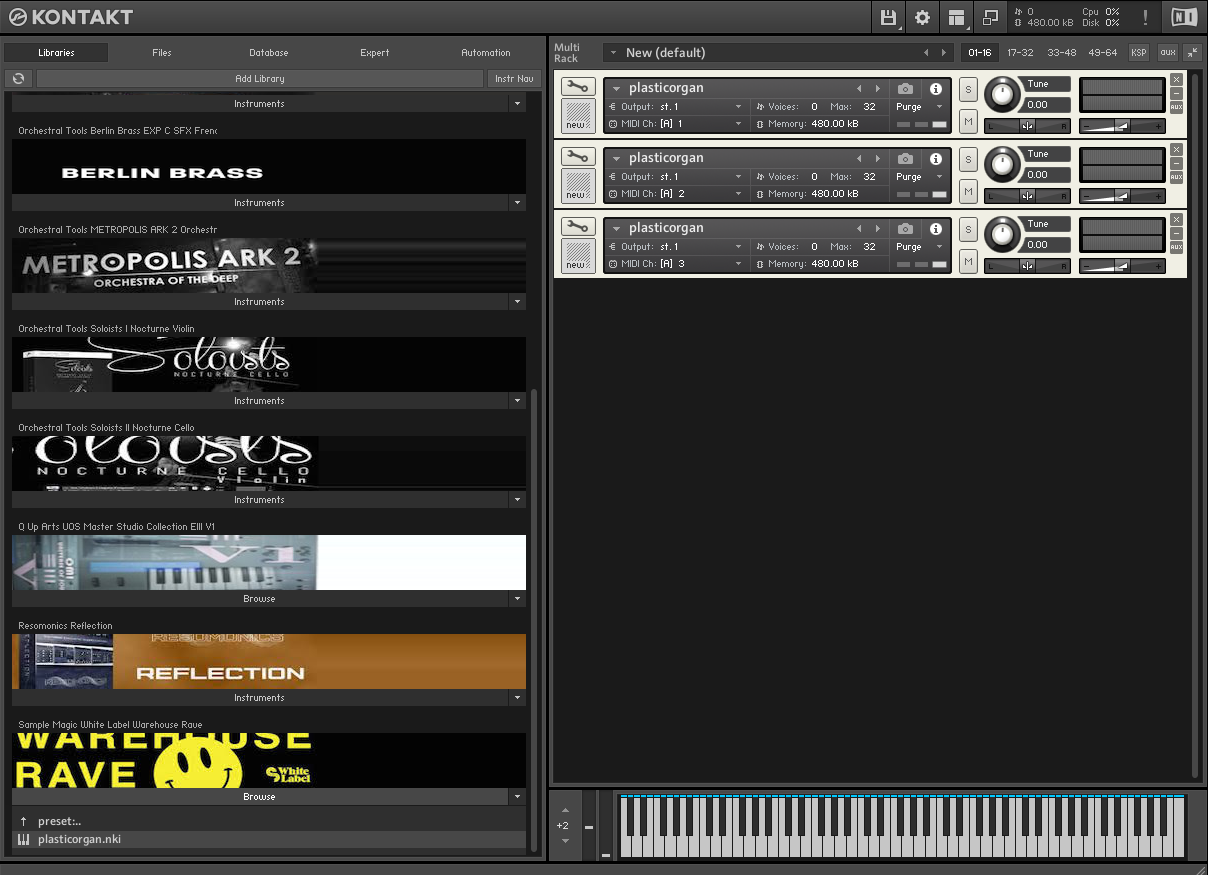1208x875 pixels.
Task: Switch to the Expert tab
Action: 375,53
